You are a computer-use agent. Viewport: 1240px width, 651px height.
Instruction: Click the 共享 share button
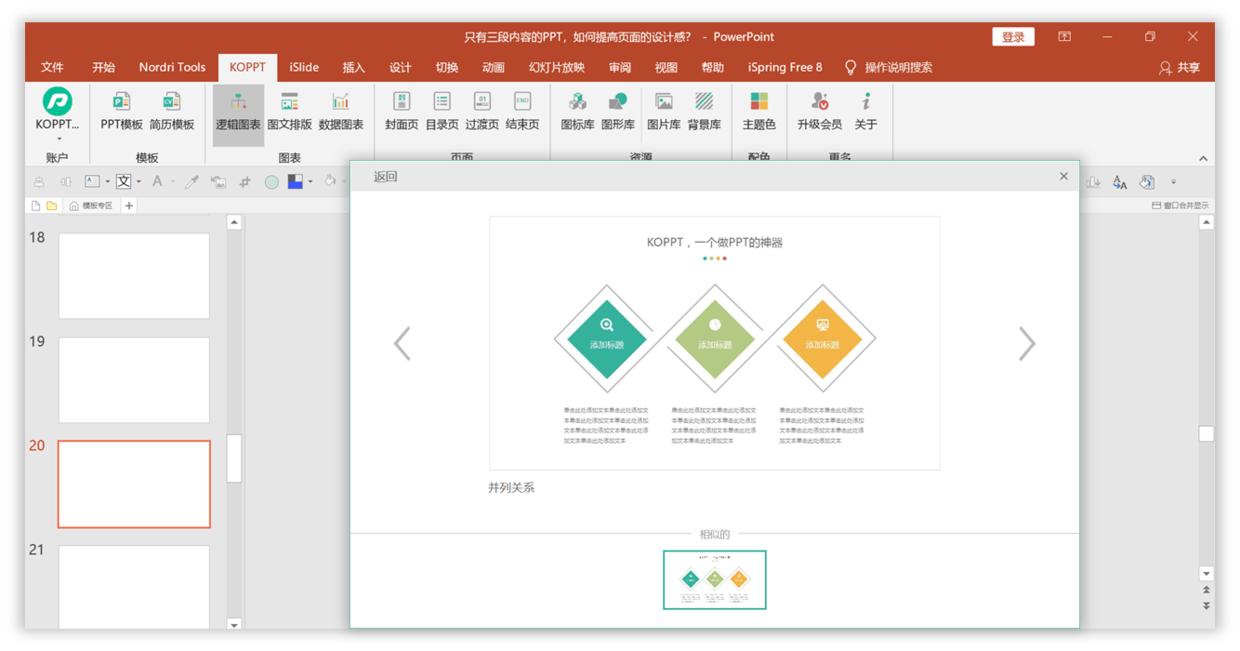coord(1180,67)
